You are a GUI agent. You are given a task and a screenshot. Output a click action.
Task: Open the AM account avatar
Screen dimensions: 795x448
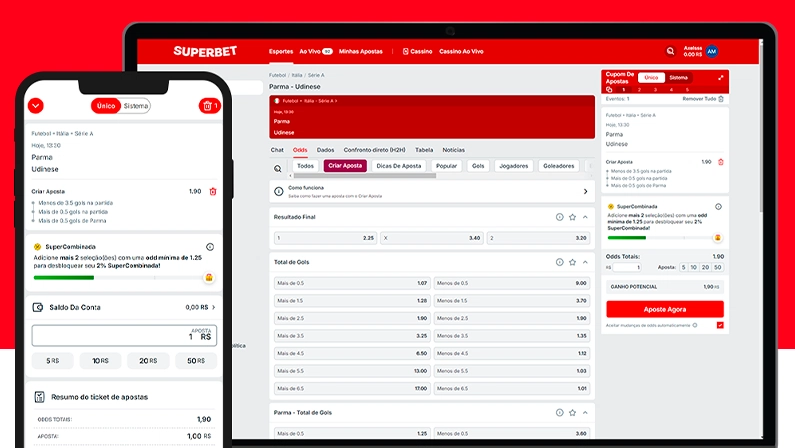712,51
